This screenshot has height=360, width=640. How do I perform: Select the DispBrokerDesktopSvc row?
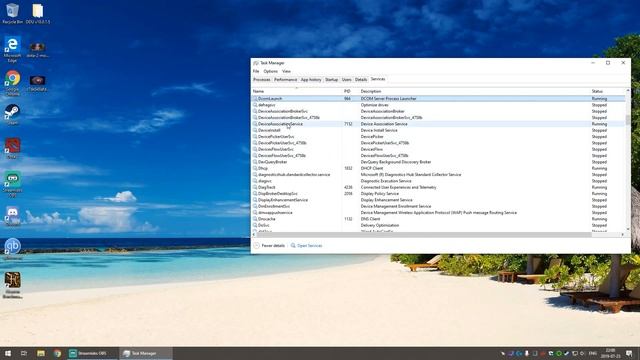438,193
